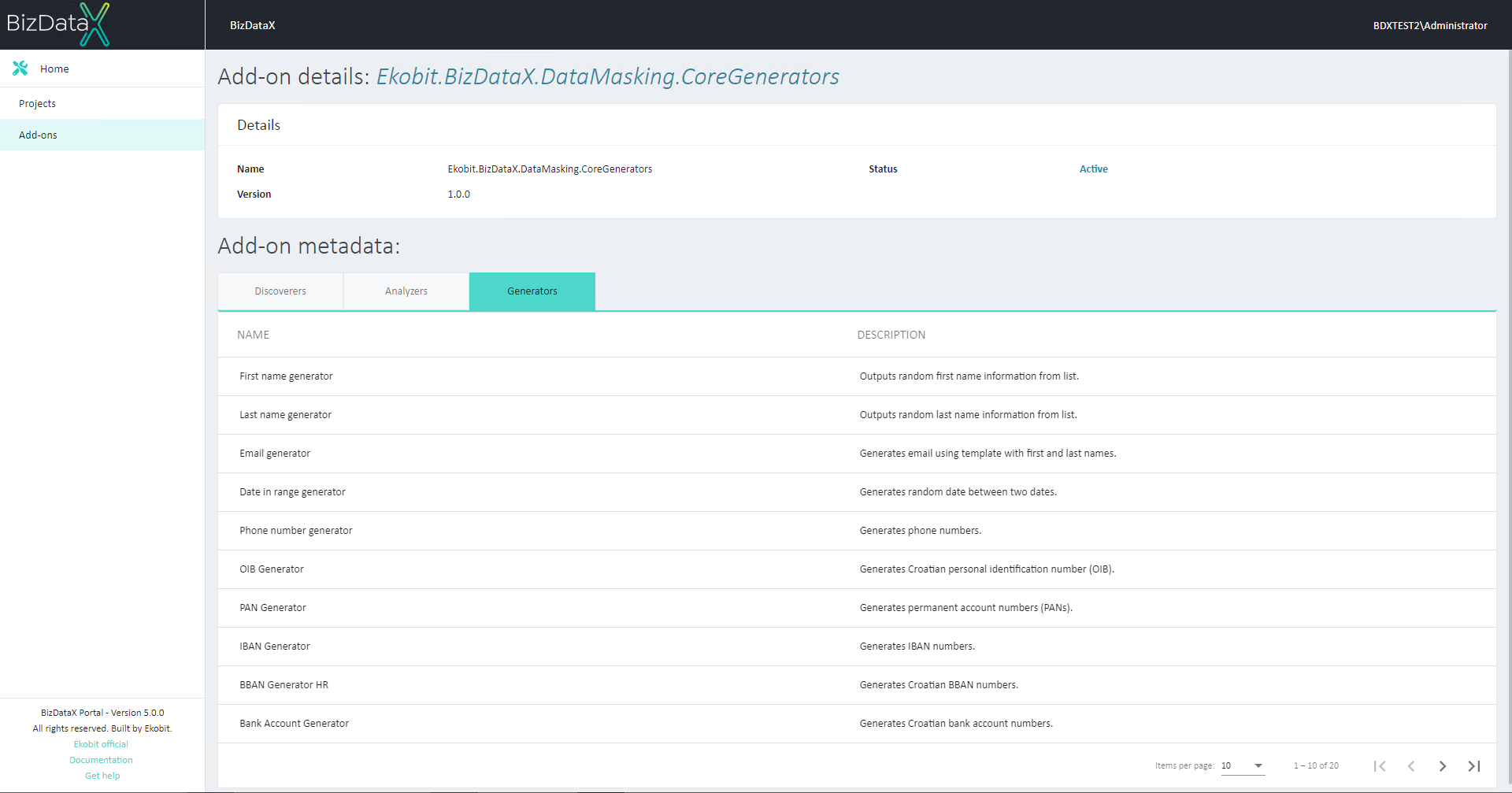Viewport: 1512px width, 793px height.
Task: Click 'Generates random date between two dates.' text
Action: tap(958, 492)
